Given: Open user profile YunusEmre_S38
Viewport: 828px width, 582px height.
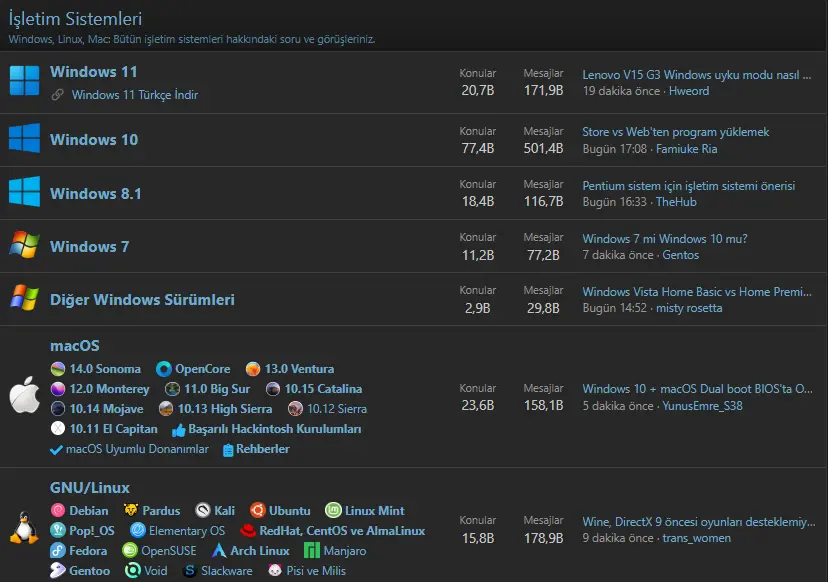Looking at the screenshot, I should click(702, 406).
